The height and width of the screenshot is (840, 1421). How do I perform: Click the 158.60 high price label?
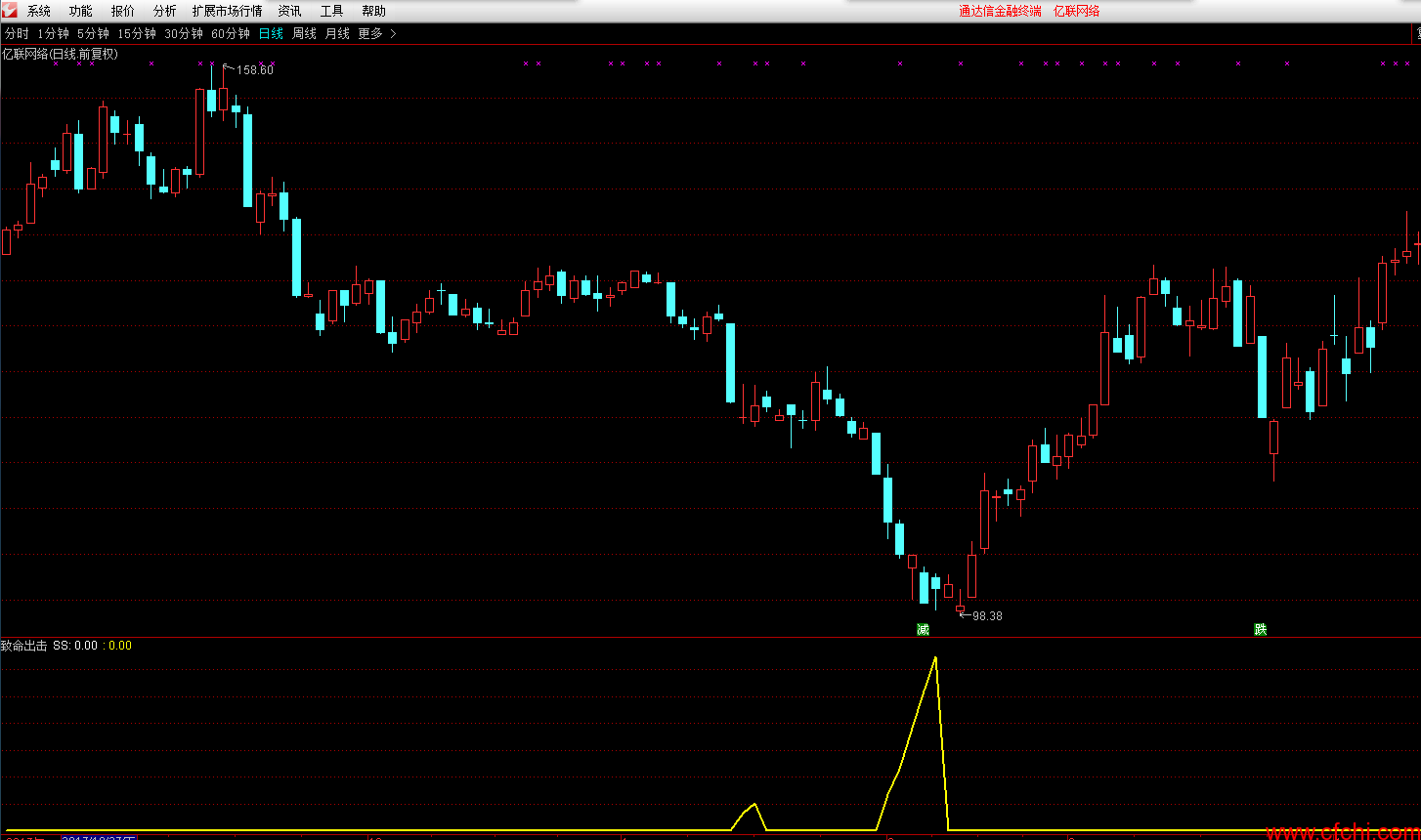255,70
